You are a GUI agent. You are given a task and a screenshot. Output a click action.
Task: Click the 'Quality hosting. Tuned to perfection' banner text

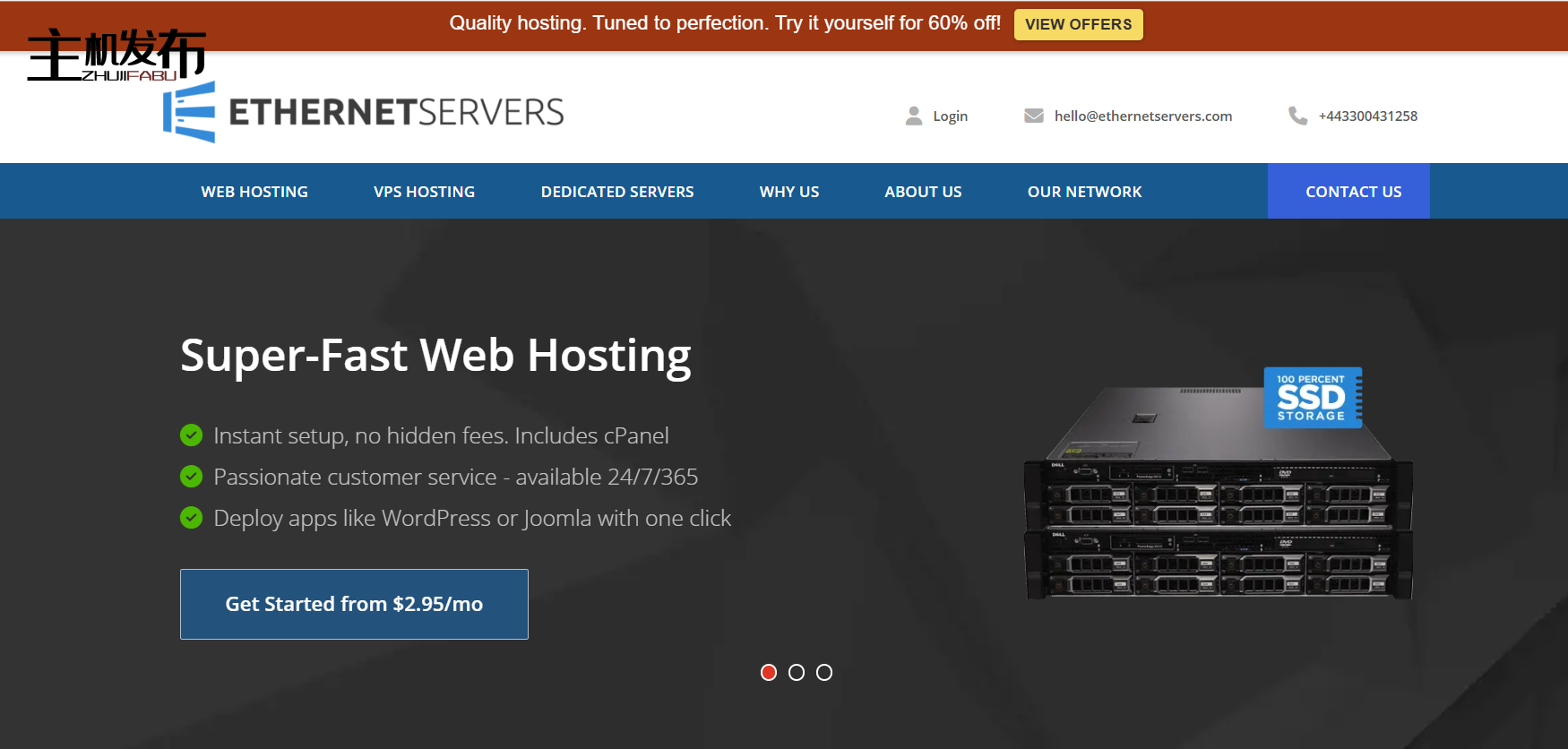click(725, 23)
